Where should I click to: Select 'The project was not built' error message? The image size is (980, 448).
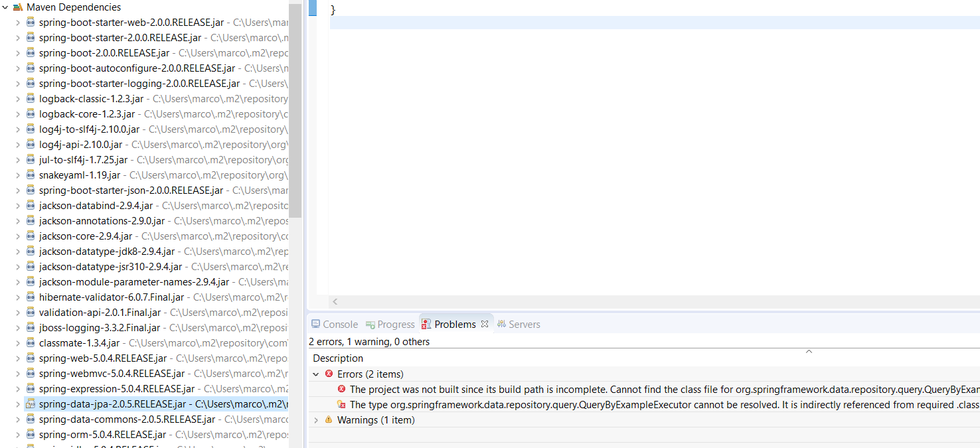click(x=664, y=389)
